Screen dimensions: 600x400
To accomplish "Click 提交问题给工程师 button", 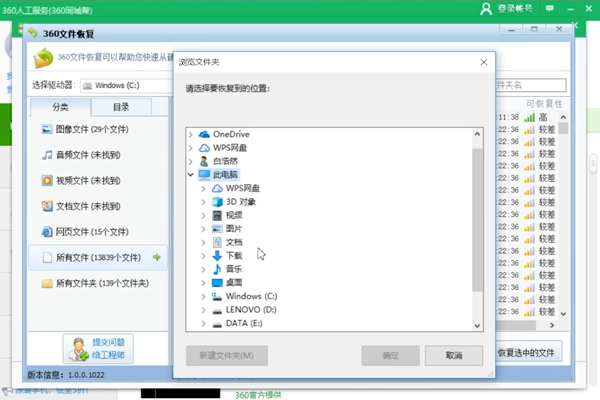I will point(98,349).
